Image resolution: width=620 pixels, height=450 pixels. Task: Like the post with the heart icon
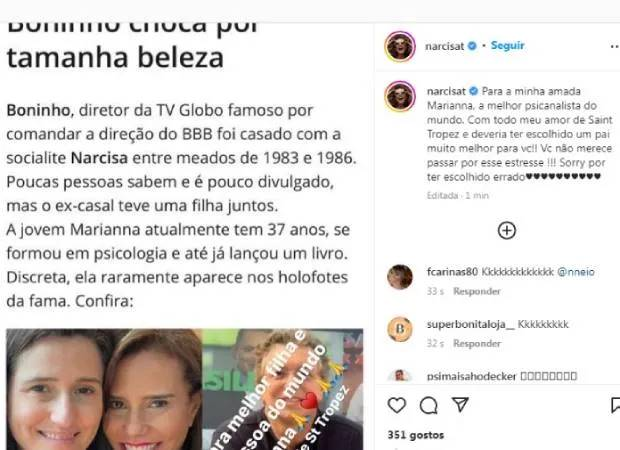click(x=397, y=405)
